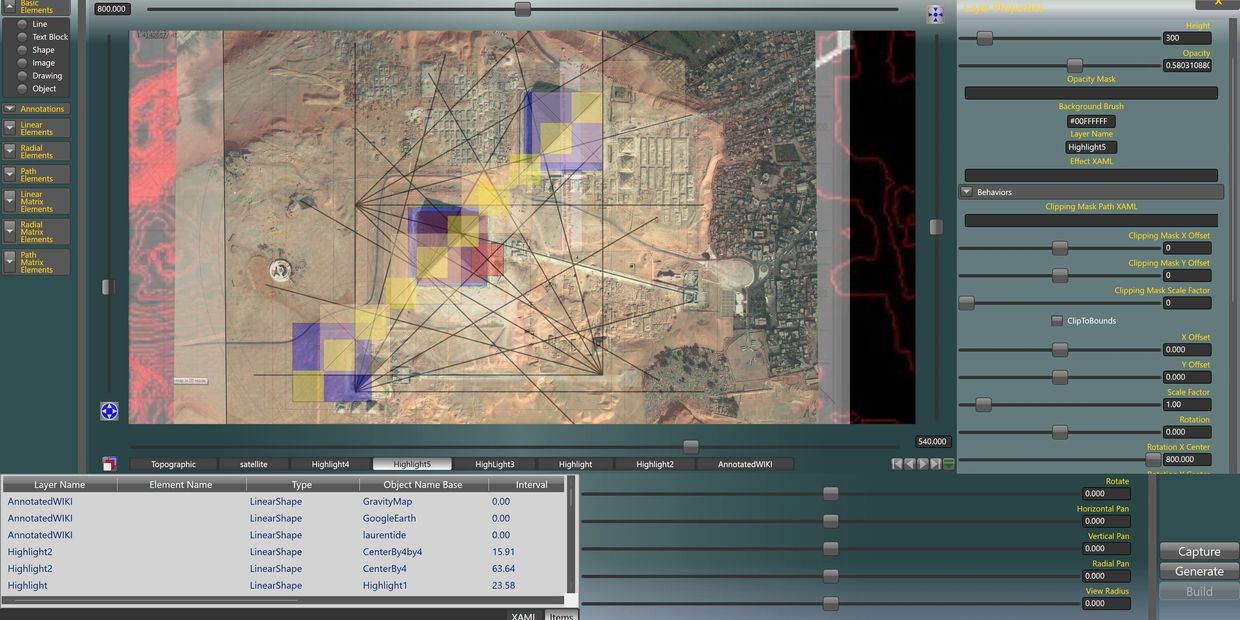The image size is (1240, 620).
Task: Click the blue circular center-view icon
Action: pyautogui.click(x=109, y=411)
